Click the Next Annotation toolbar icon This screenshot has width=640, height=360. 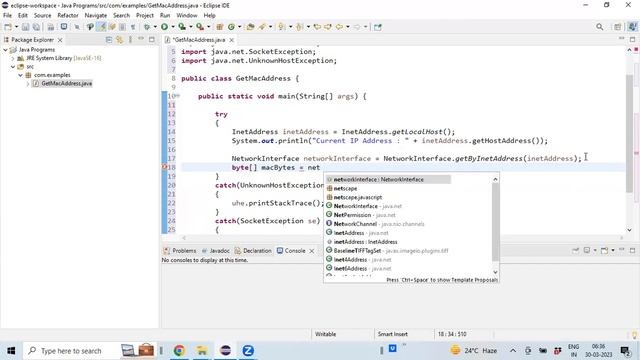pyautogui.click(x=281, y=27)
